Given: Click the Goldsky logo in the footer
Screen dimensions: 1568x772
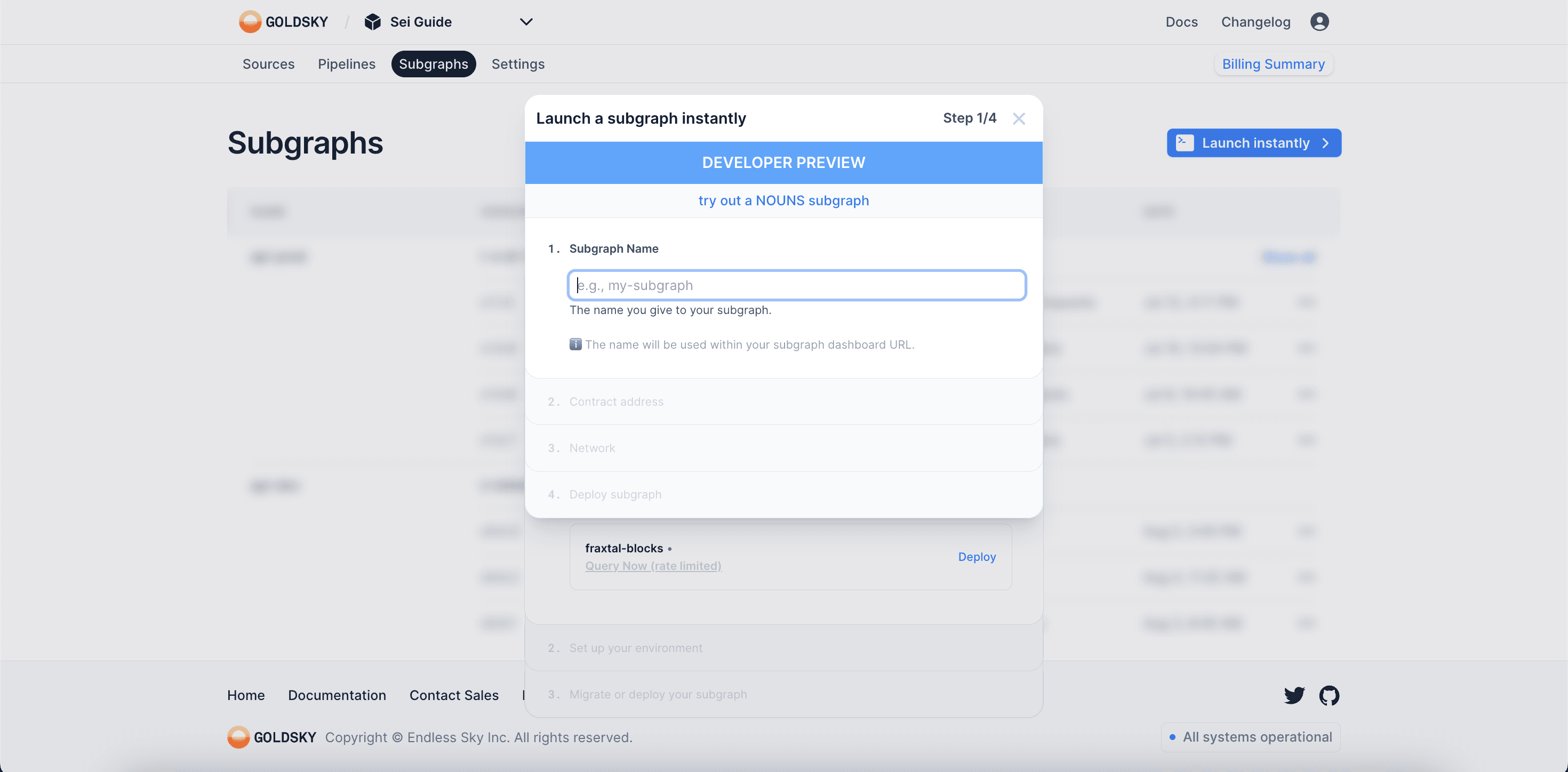Looking at the screenshot, I should [x=238, y=737].
